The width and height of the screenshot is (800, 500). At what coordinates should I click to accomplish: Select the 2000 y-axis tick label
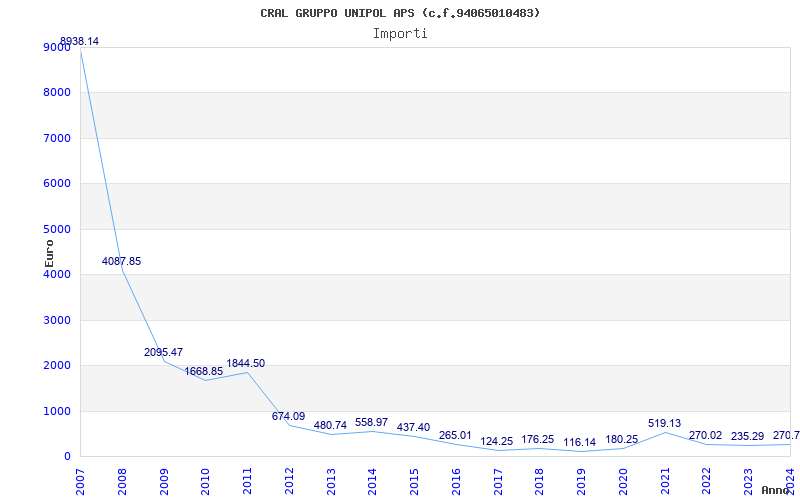tap(57, 366)
